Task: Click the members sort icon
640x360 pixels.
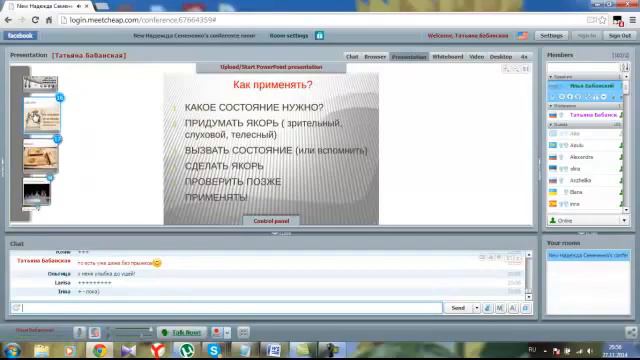Action: pyautogui.click(x=625, y=67)
